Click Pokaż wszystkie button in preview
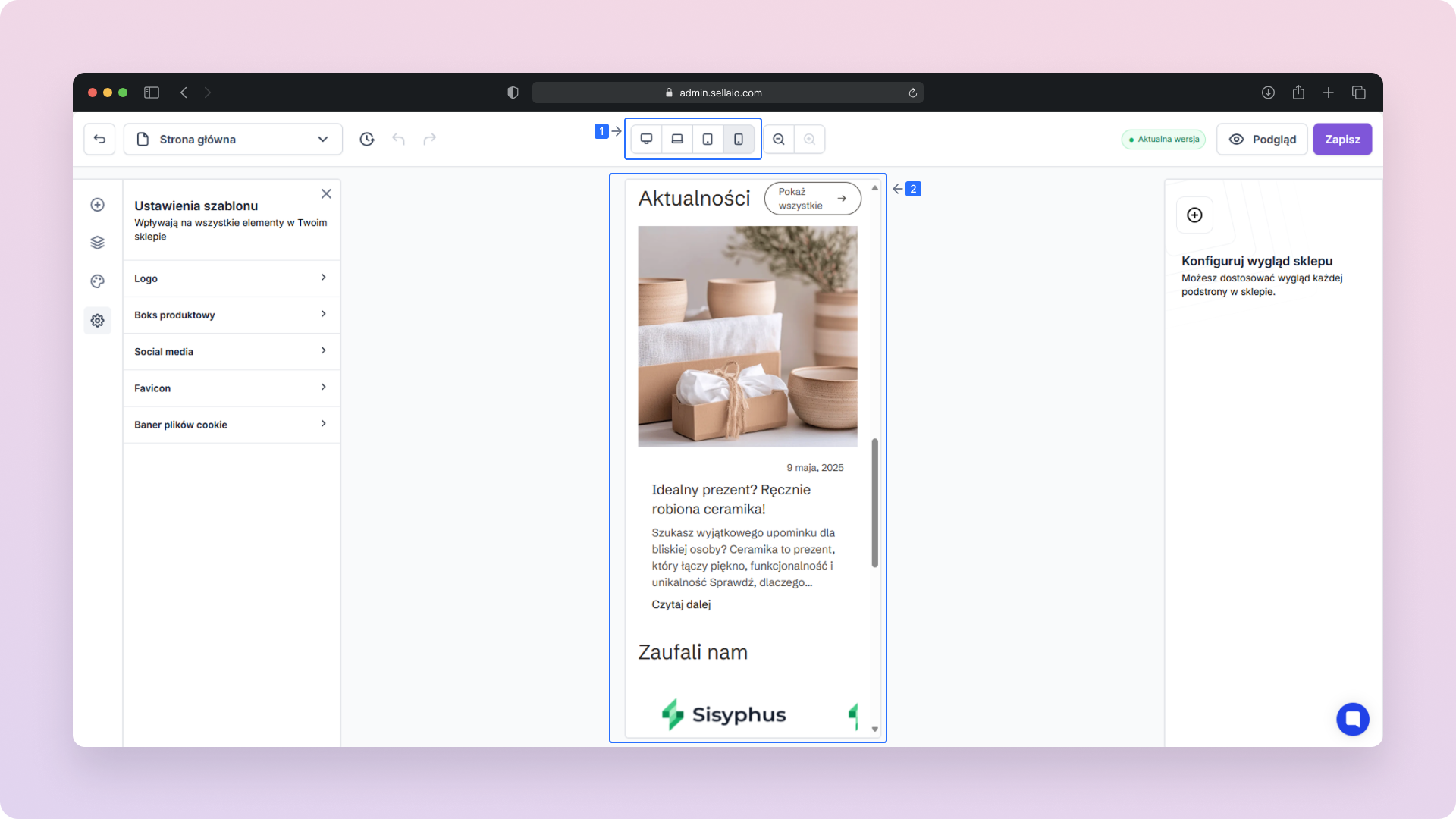This screenshot has width=1456, height=819. 812,198
